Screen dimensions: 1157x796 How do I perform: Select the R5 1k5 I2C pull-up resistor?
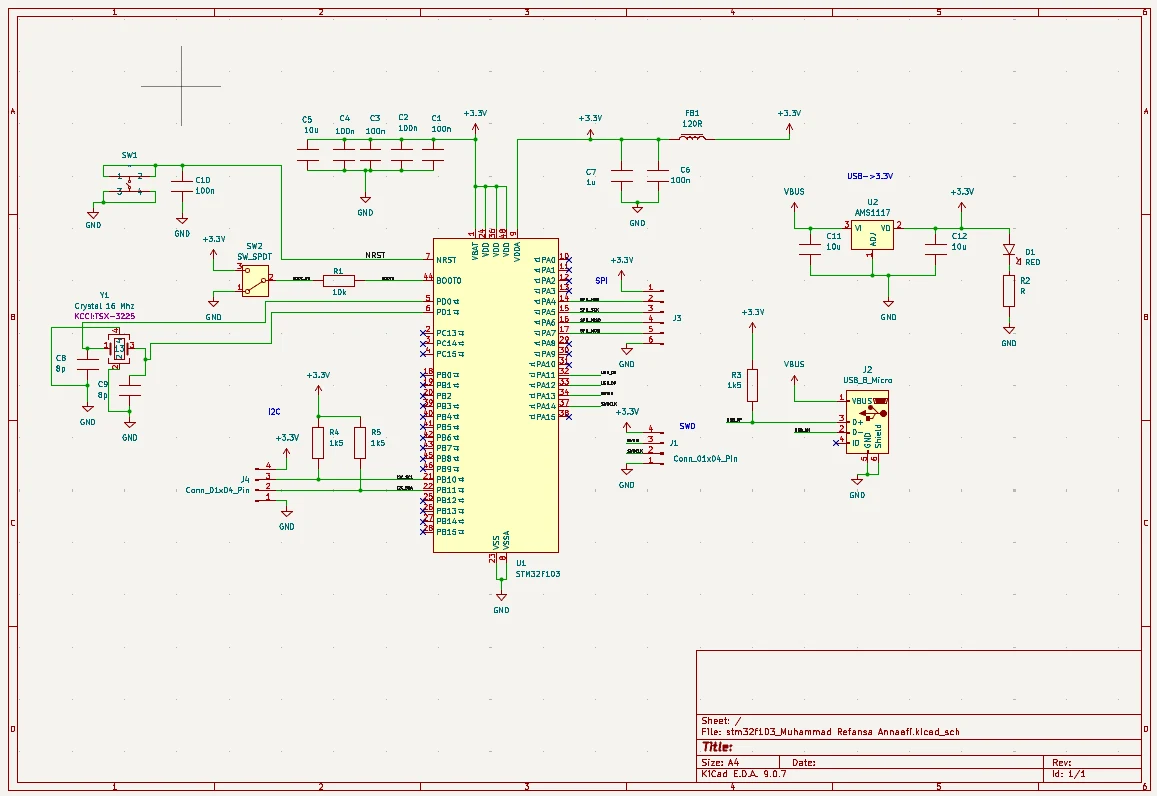pyautogui.click(x=360, y=443)
